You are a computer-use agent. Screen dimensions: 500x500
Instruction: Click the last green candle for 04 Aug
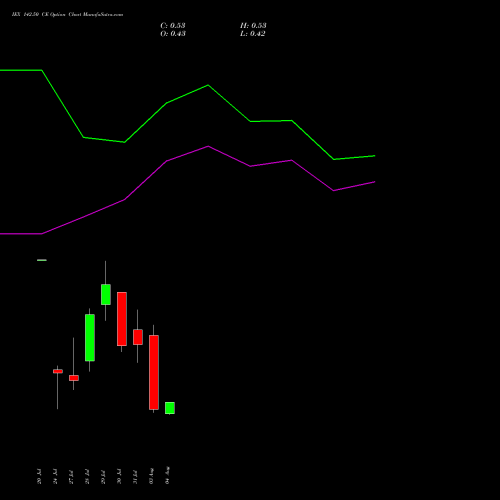(x=170, y=408)
